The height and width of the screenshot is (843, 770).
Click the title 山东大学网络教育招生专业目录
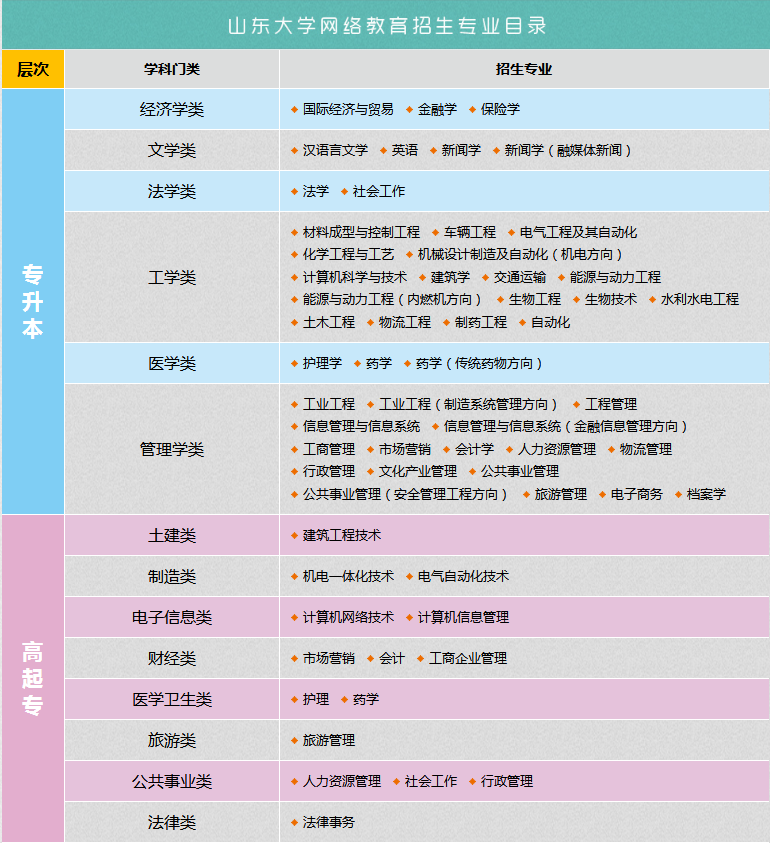(x=387, y=26)
